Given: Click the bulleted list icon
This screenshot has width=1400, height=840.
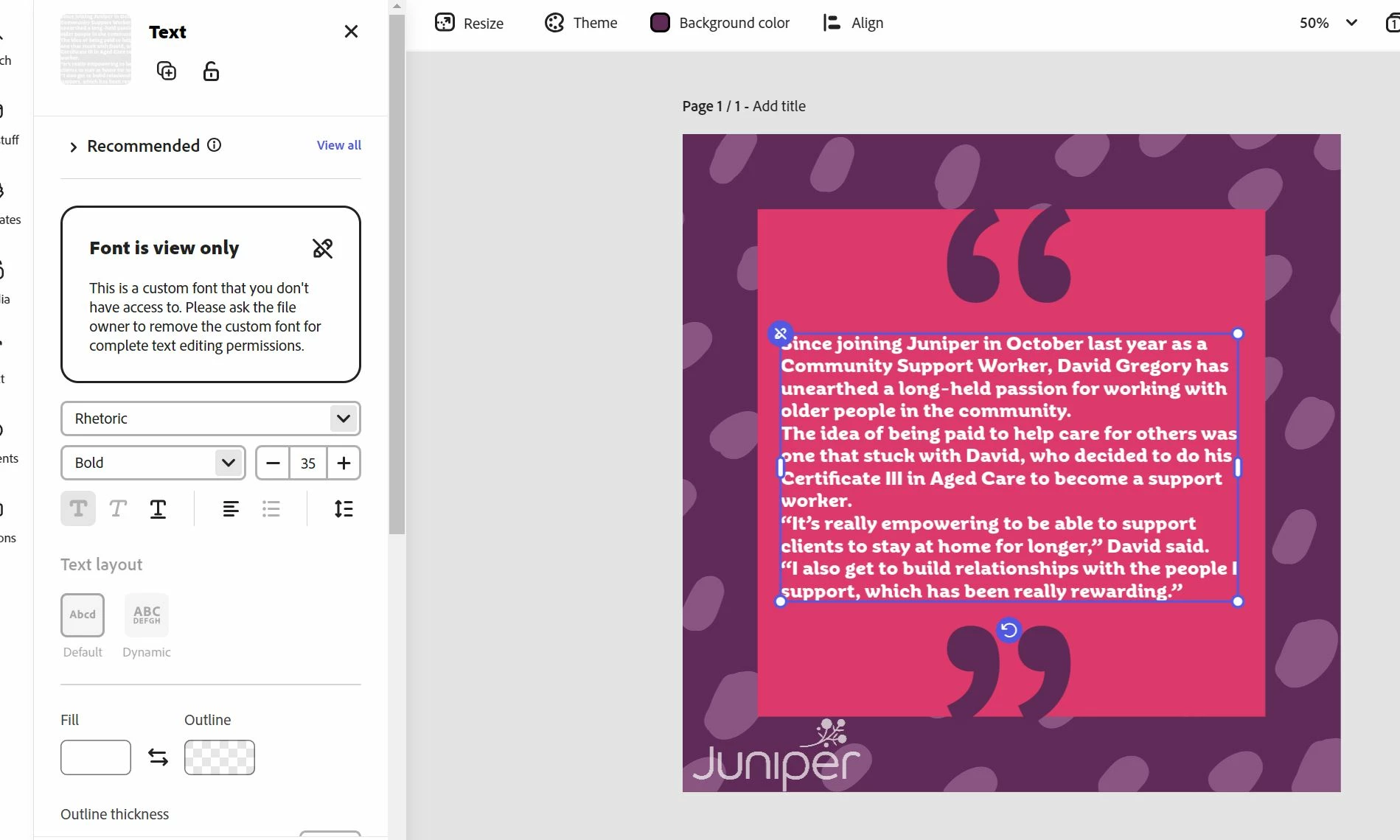Looking at the screenshot, I should click(271, 508).
